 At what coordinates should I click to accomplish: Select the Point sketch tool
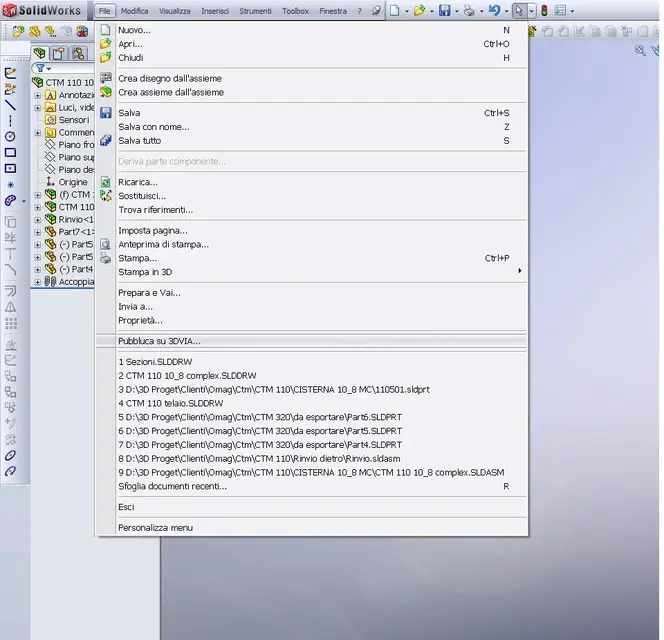(x=10, y=185)
